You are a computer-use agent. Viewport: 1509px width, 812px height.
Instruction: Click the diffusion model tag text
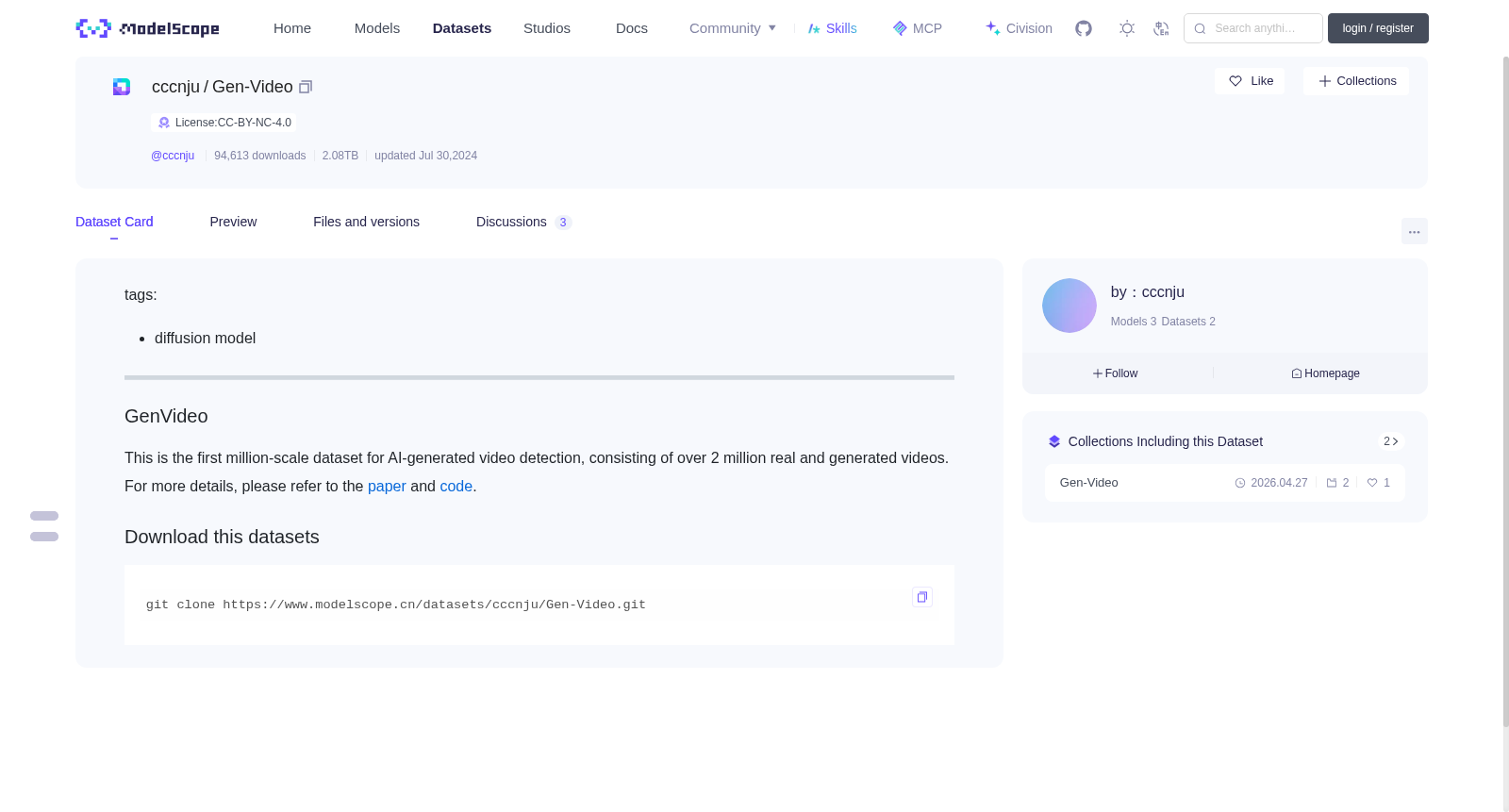[x=205, y=339]
